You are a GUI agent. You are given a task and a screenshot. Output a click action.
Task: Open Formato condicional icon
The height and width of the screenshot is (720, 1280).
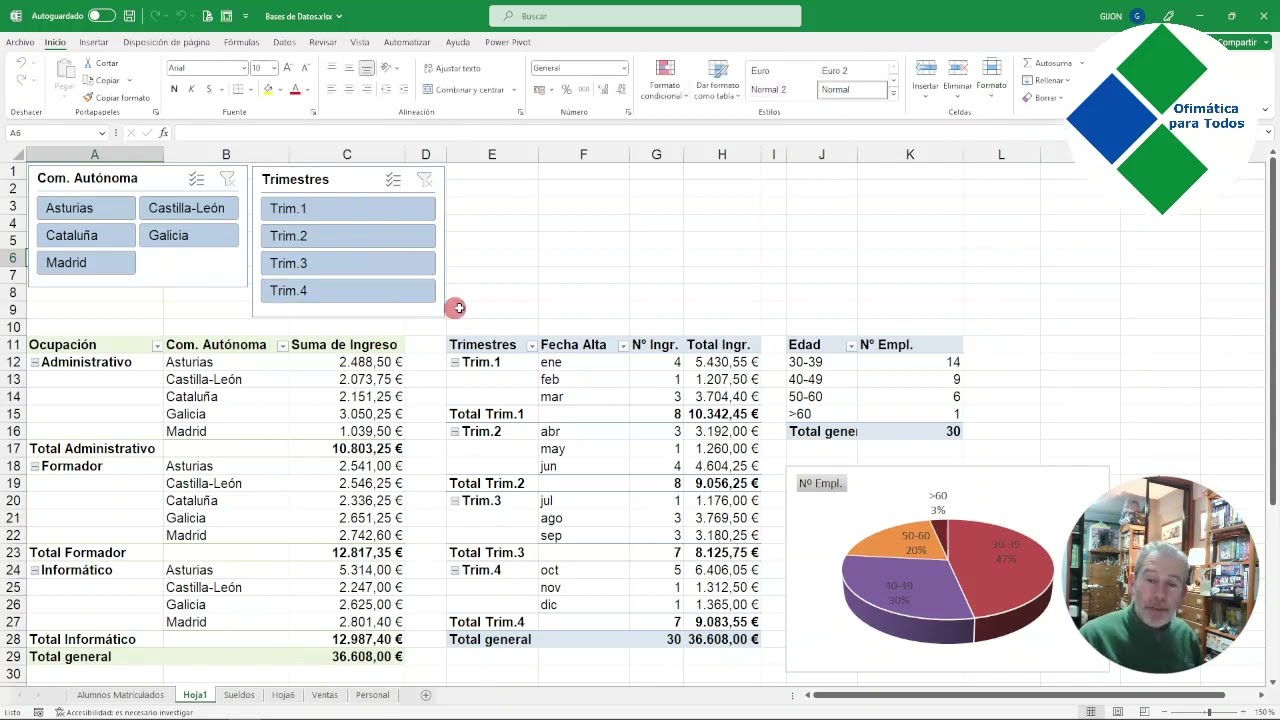pyautogui.click(x=665, y=68)
